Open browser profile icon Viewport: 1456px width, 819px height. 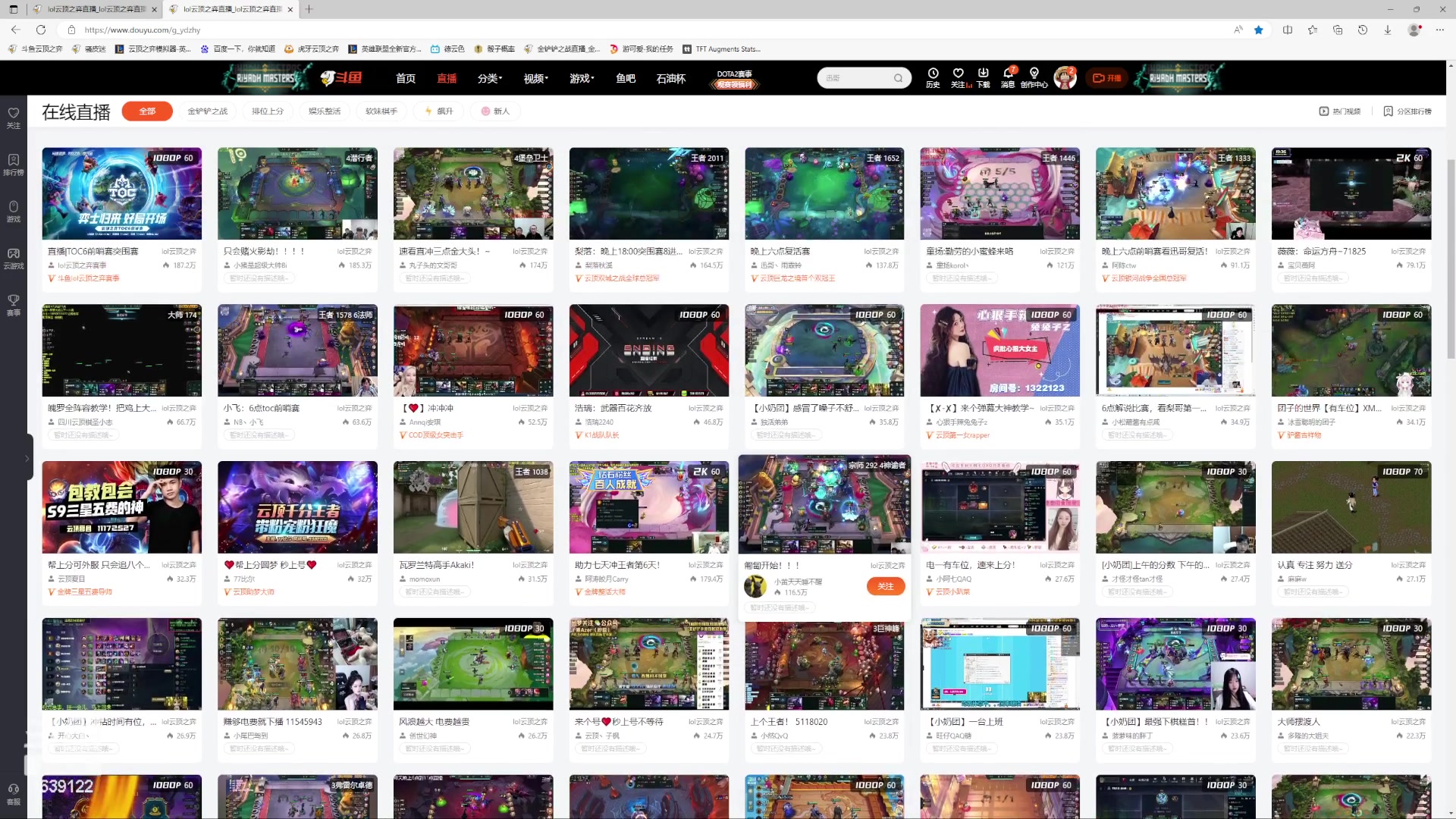1414,30
